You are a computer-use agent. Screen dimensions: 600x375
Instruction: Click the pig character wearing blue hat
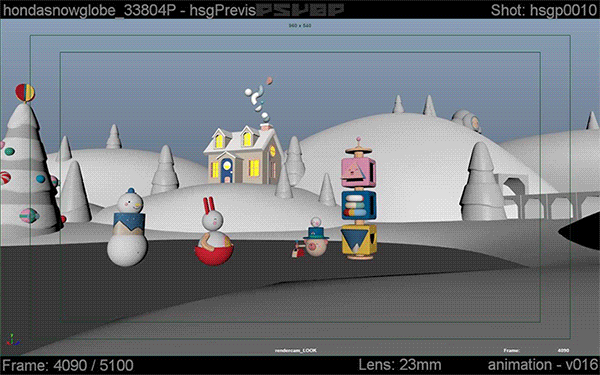coord(316,236)
